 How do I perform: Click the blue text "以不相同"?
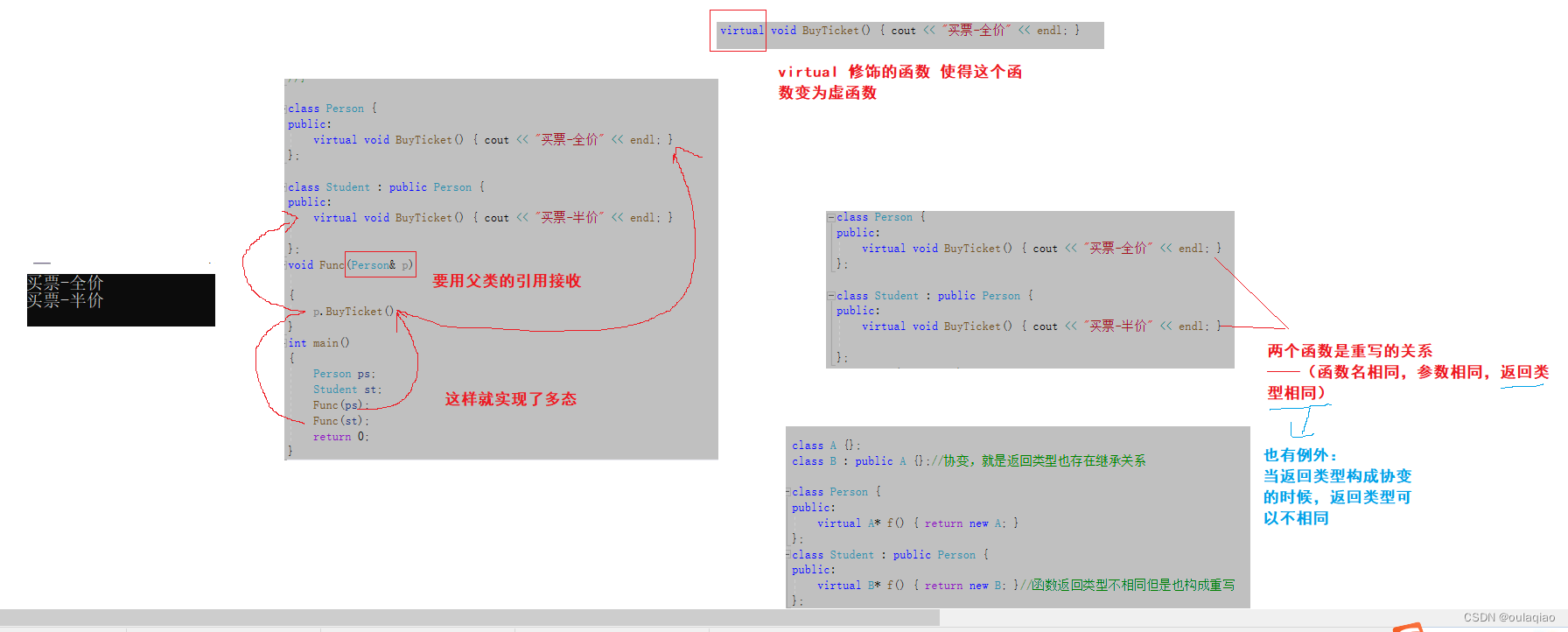coord(1296,518)
